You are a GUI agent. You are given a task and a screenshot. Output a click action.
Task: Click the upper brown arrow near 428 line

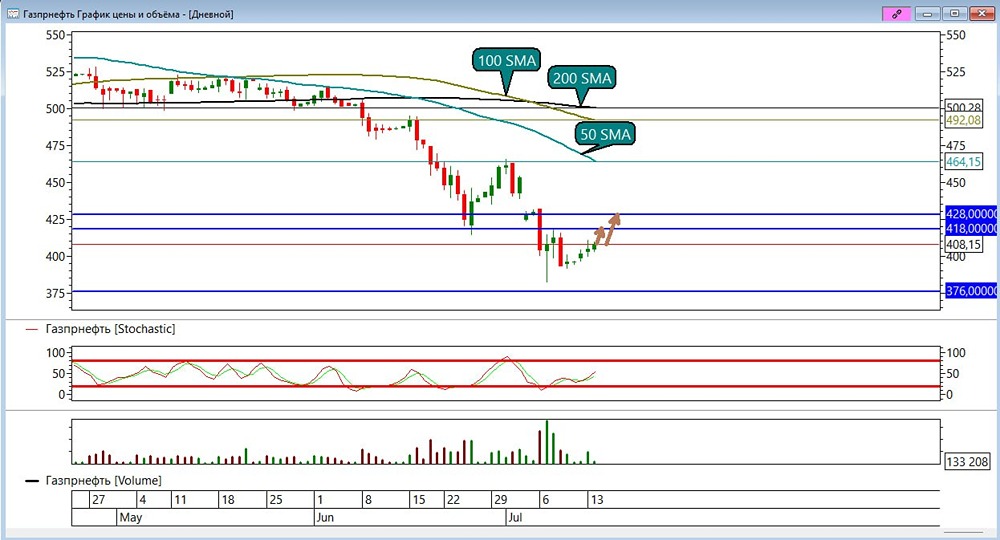click(x=612, y=230)
